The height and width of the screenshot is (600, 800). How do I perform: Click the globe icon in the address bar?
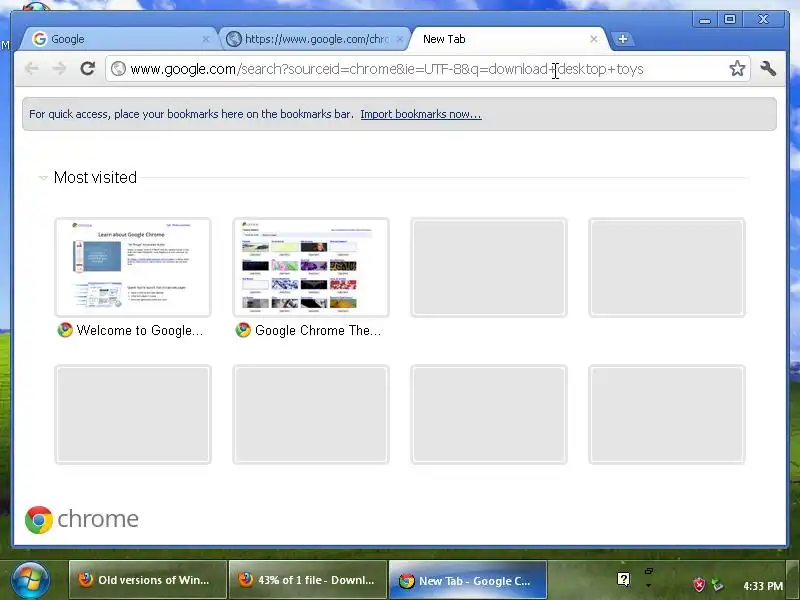pyautogui.click(x=118, y=68)
